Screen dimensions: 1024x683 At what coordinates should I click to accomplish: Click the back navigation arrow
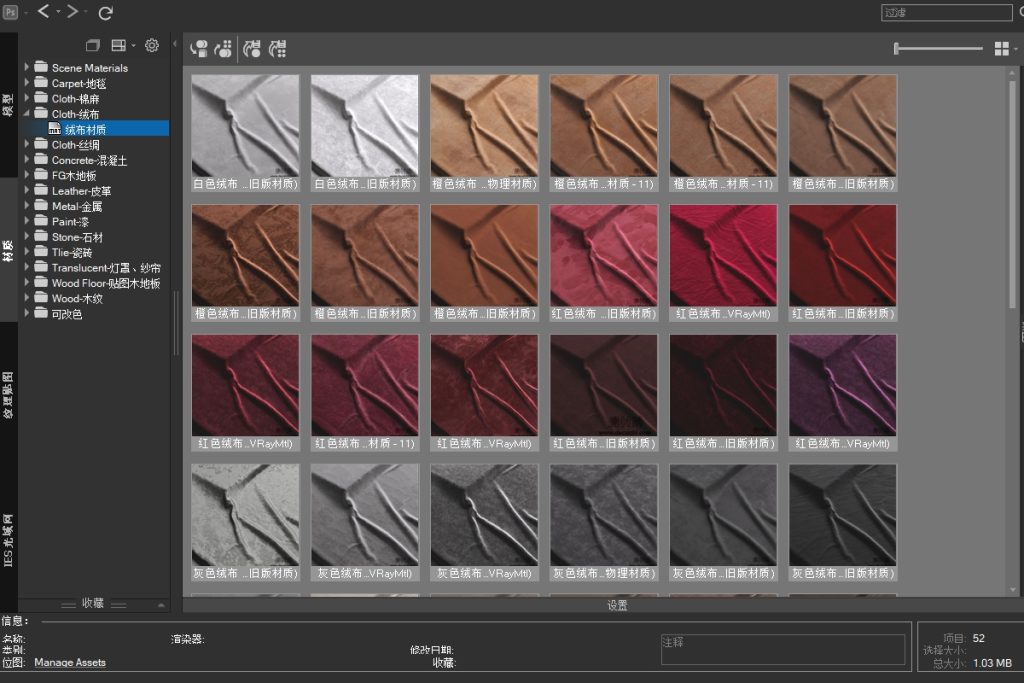[x=43, y=12]
